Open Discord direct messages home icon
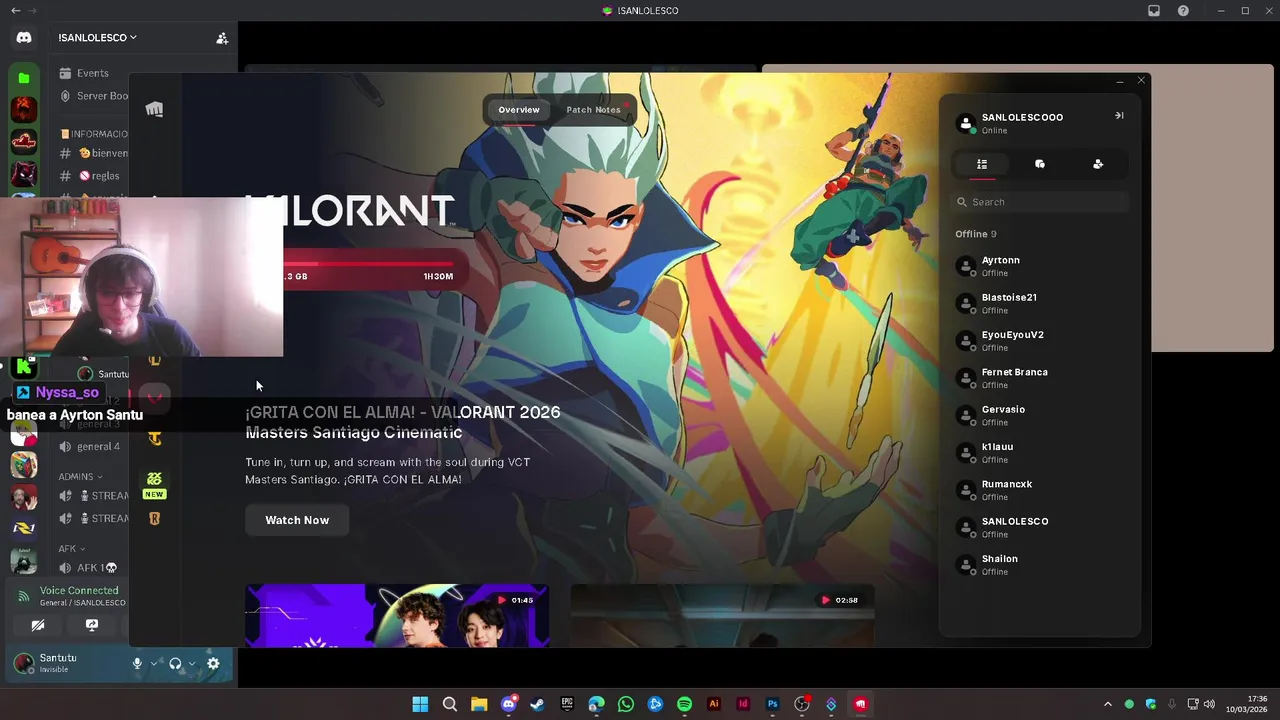This screenshot has height=720, width=1280. [x=24, y=37]
